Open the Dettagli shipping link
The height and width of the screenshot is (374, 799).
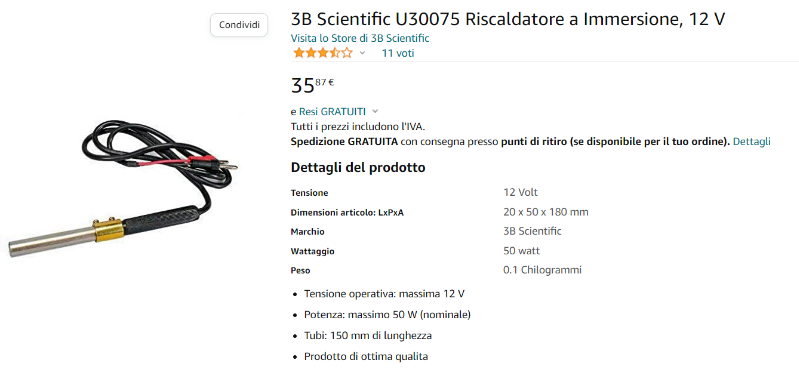click(x=752, y=142)
